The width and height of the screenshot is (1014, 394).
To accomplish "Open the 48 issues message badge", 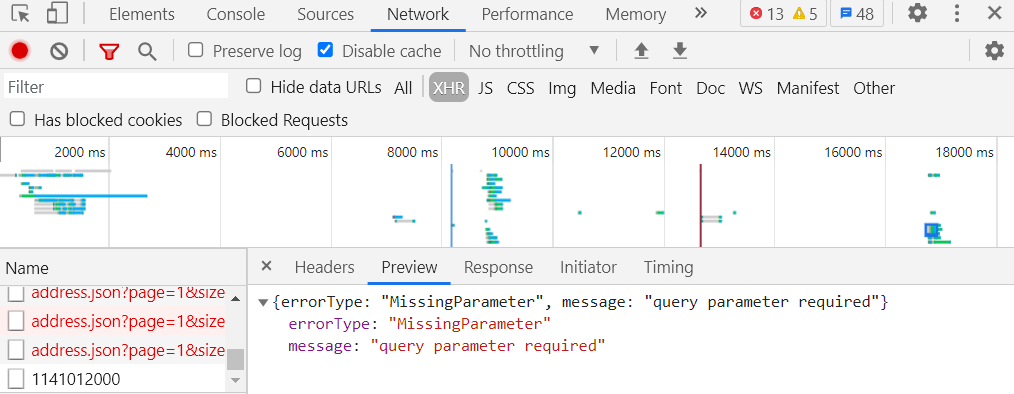I will (x=856, y=14).
